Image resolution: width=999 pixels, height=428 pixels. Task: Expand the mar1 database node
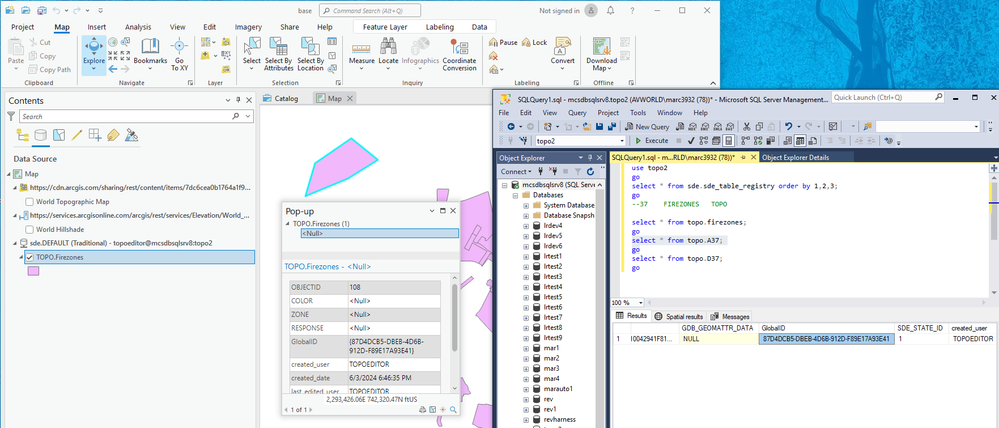point(526,348)
